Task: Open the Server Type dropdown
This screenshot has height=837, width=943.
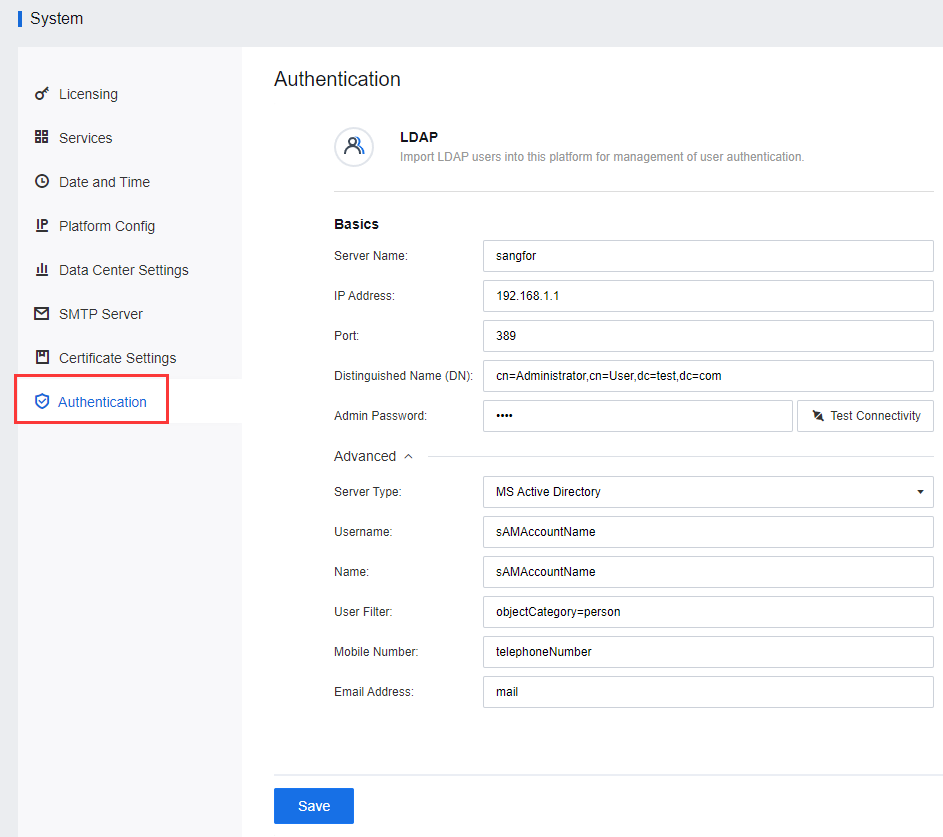Action: pyautogui.click(x=708, y=492)
